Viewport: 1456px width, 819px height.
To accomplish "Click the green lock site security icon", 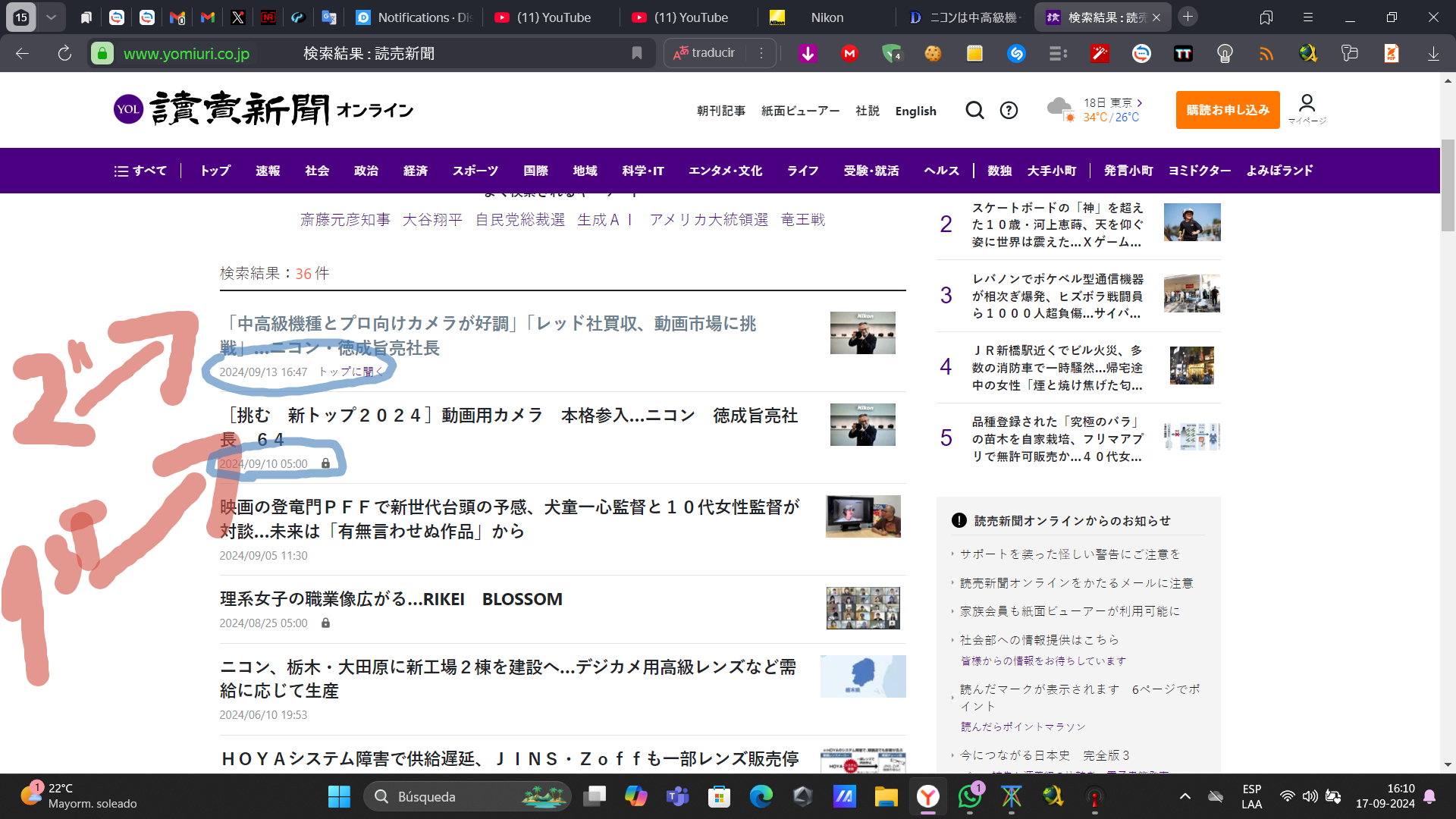I will pos(102,53).
